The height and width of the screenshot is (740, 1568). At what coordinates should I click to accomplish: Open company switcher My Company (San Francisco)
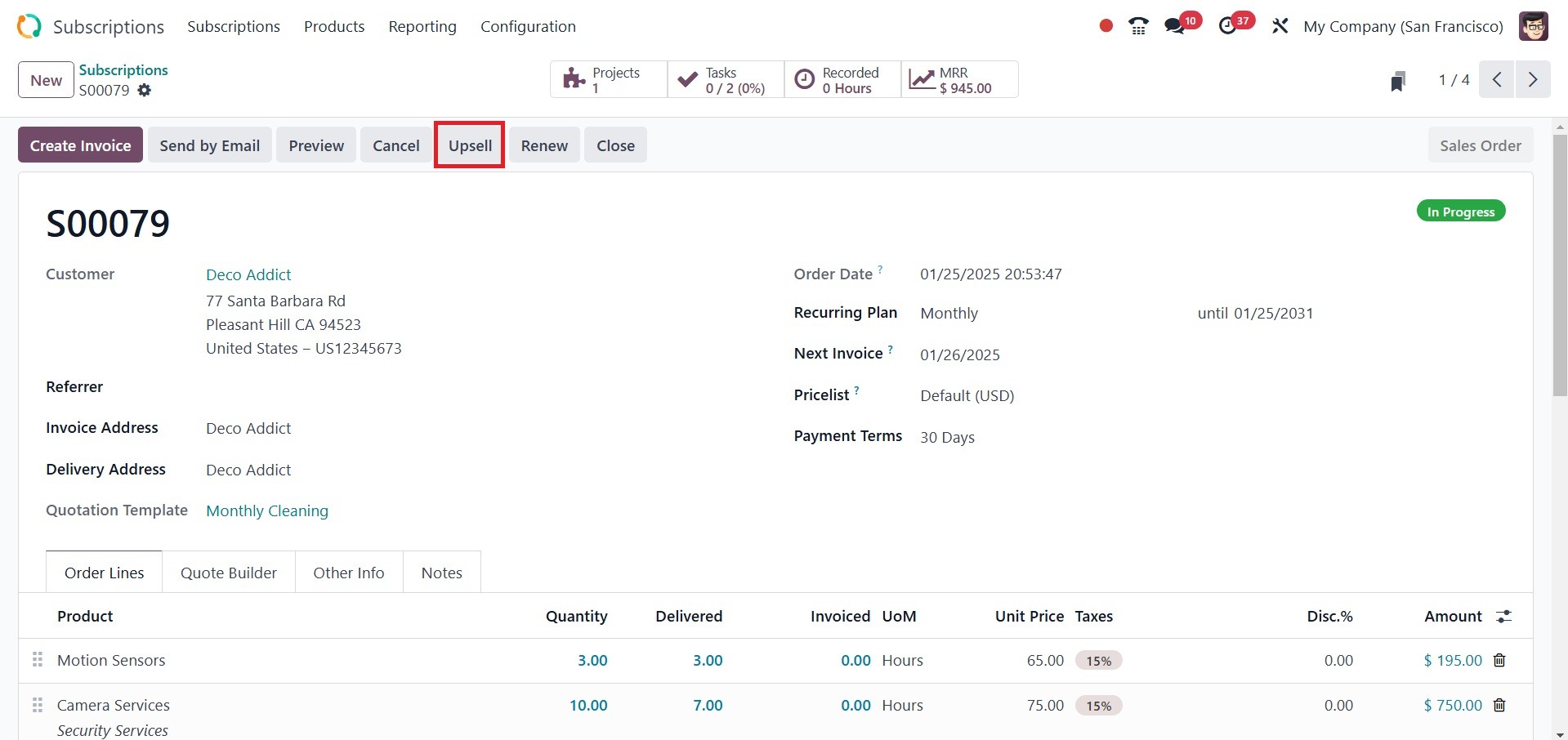[x=1403, y=26]
